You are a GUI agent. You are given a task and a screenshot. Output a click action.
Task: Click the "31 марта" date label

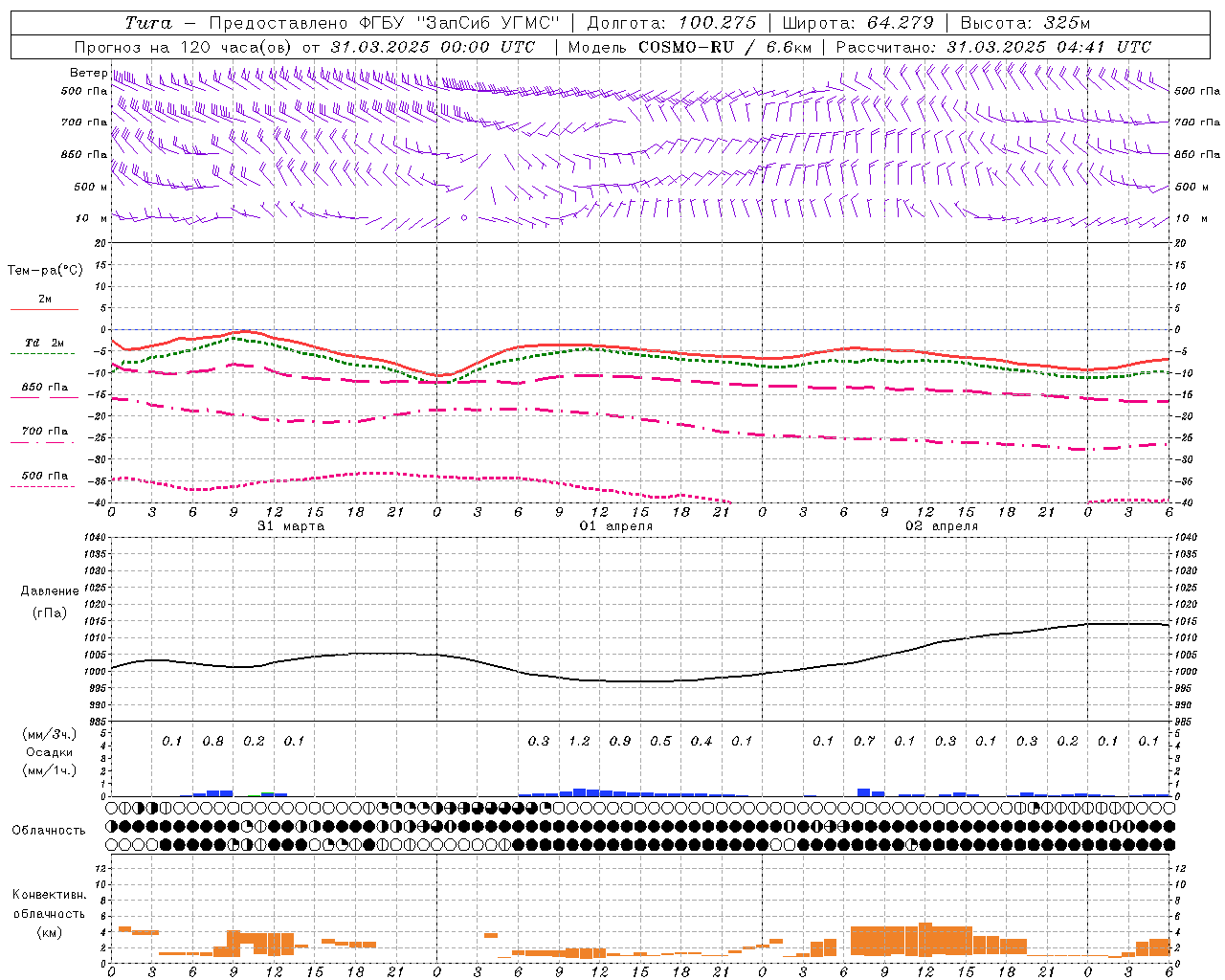tap(291, 526)
